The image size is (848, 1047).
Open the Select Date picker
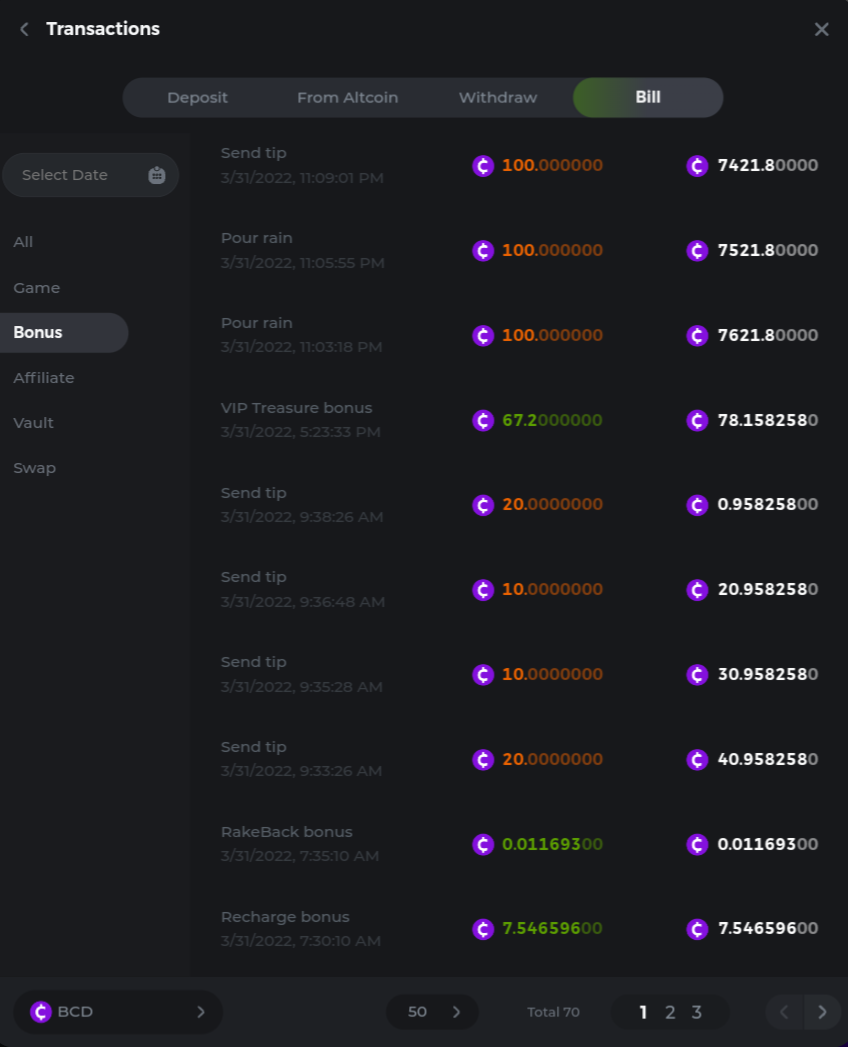(x=80, y=175)
